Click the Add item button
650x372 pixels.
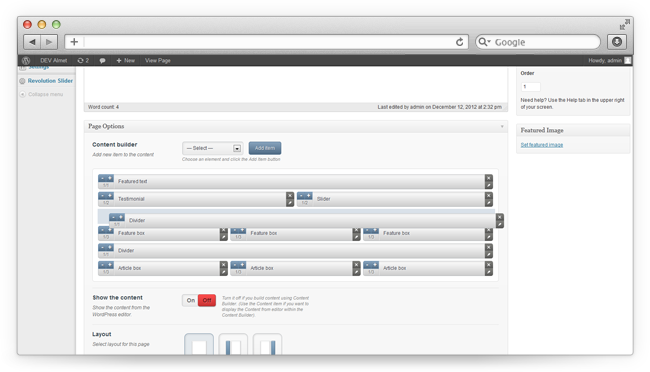click(265, 148)
